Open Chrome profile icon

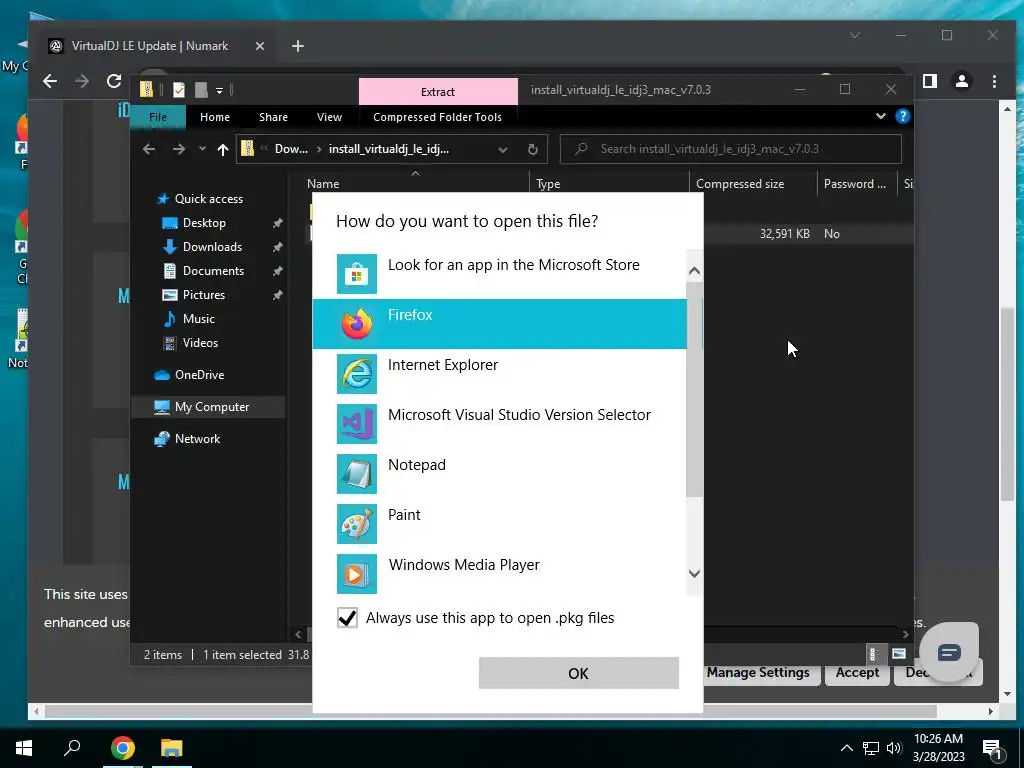(962, 81)
